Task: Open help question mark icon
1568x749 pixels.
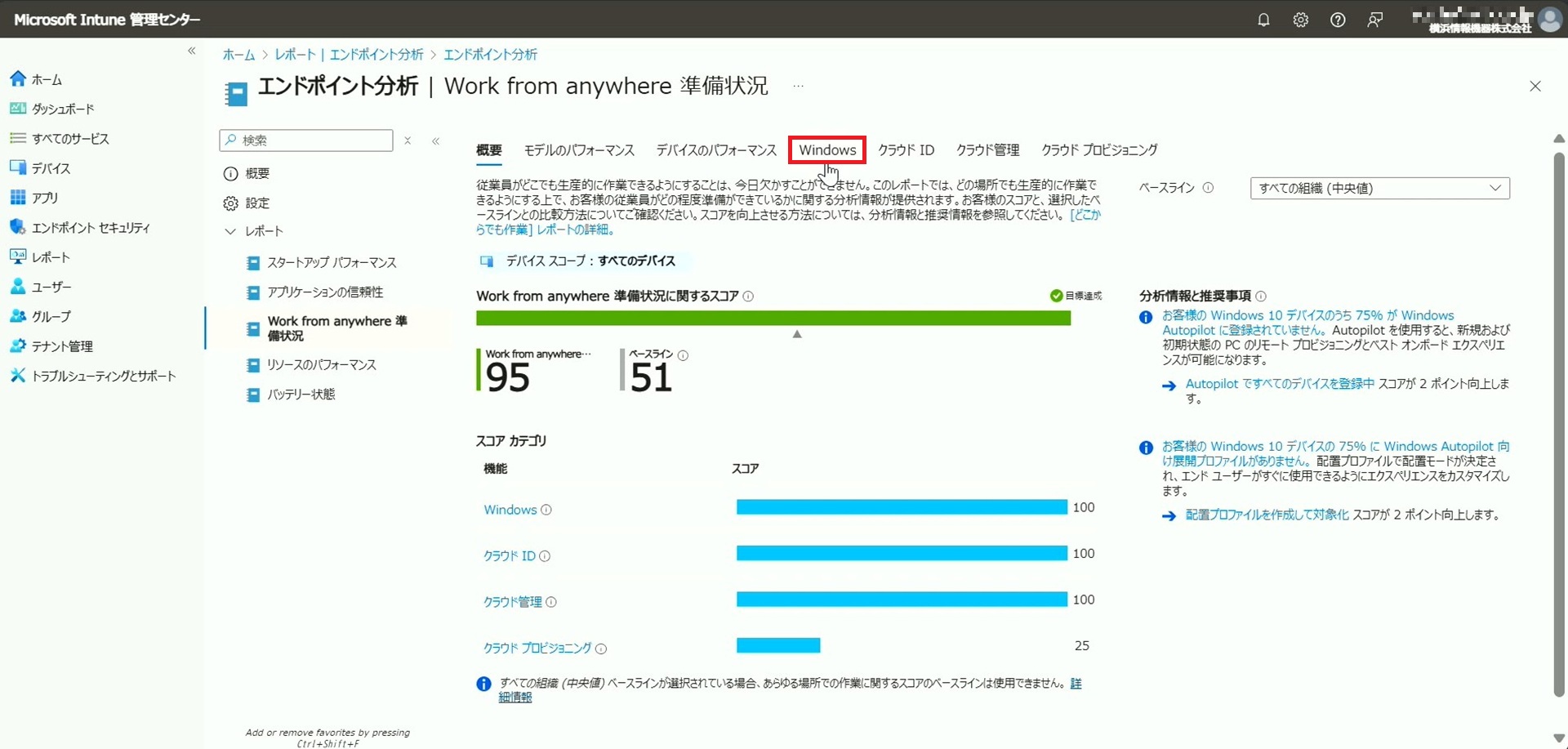Action: click(1338, 20)
